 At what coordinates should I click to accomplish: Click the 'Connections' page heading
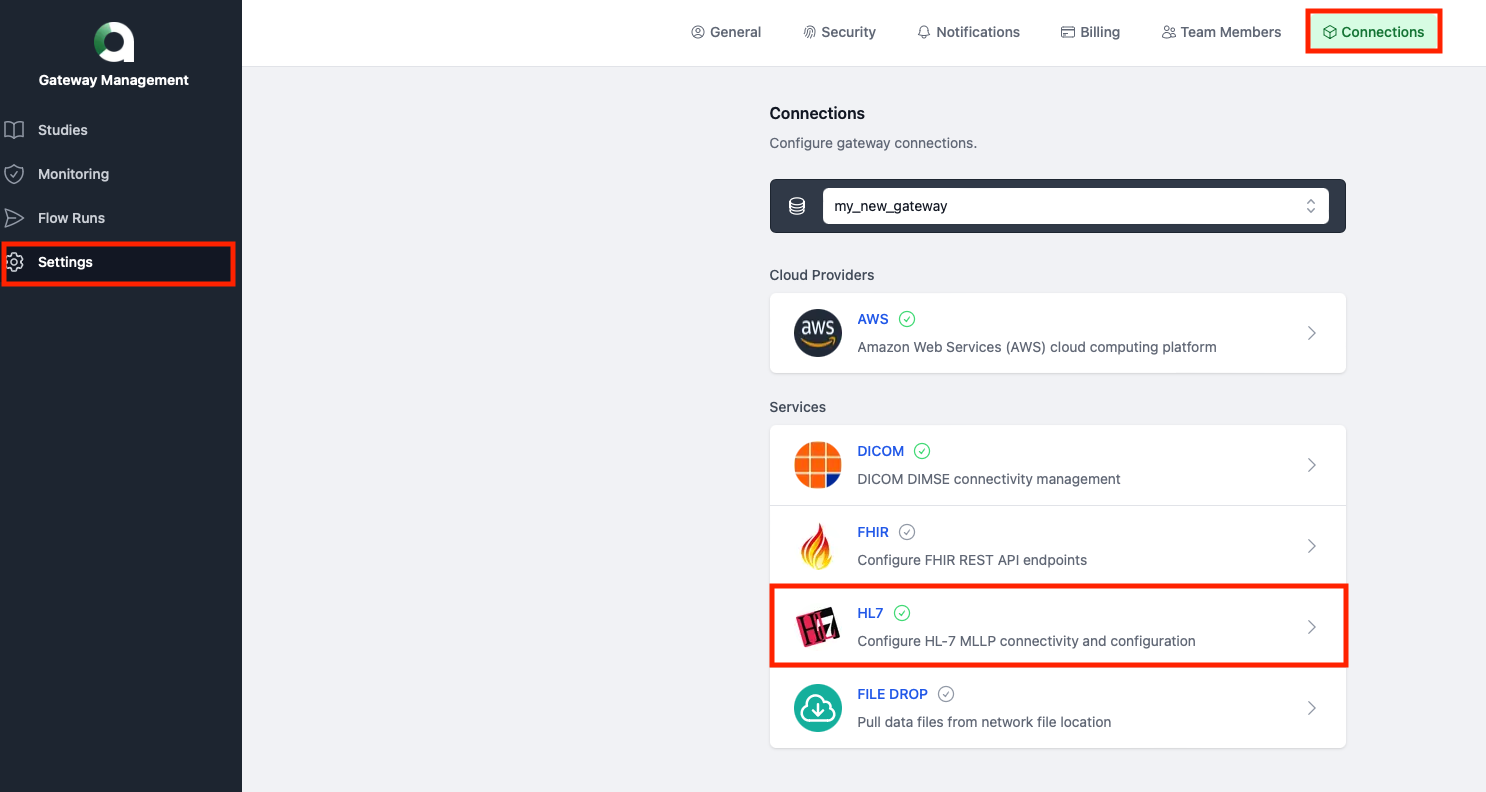817,113
